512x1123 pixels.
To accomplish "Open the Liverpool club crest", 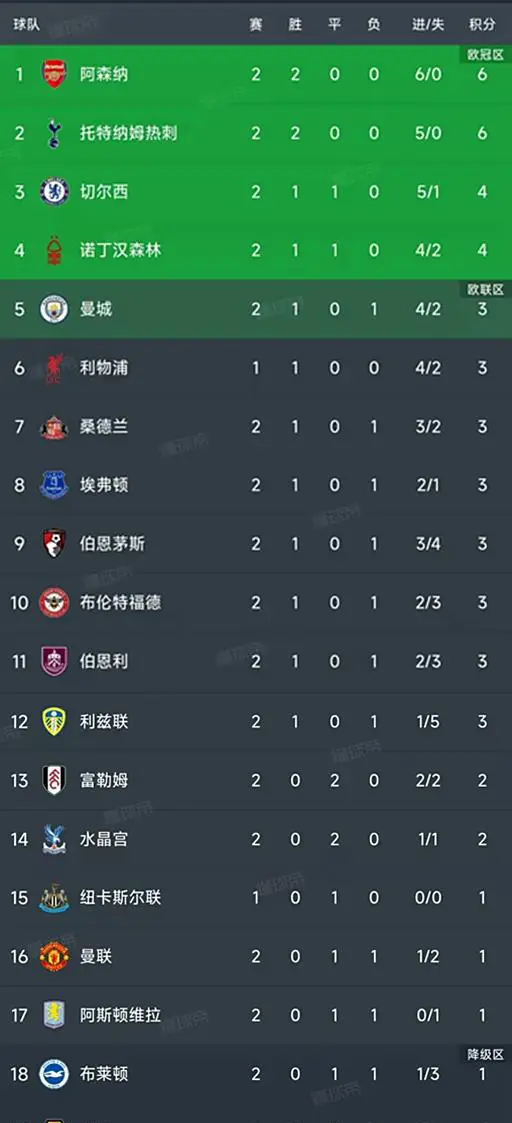I will coord(54,368).
